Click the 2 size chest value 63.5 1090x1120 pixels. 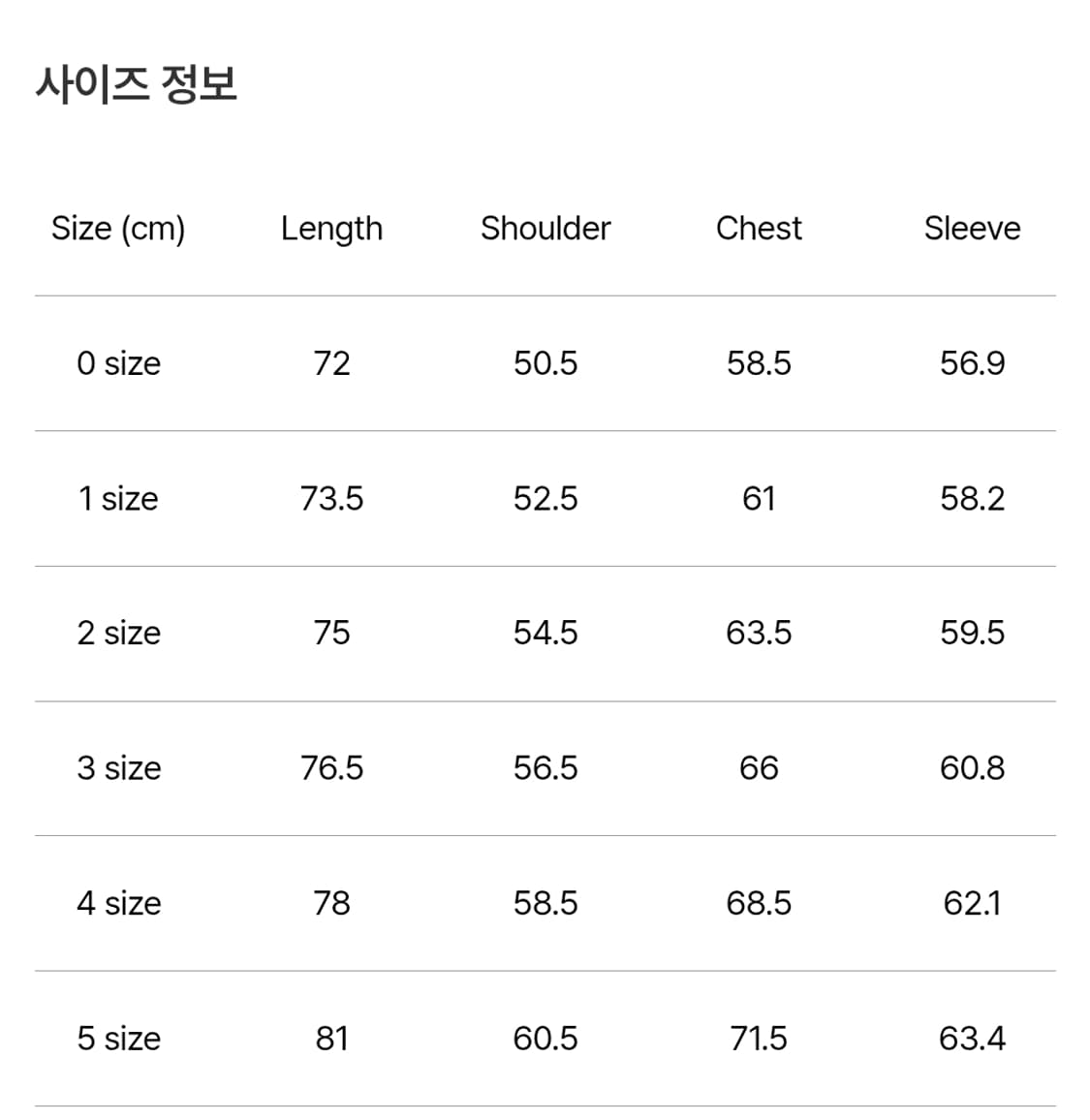point(759,634)
